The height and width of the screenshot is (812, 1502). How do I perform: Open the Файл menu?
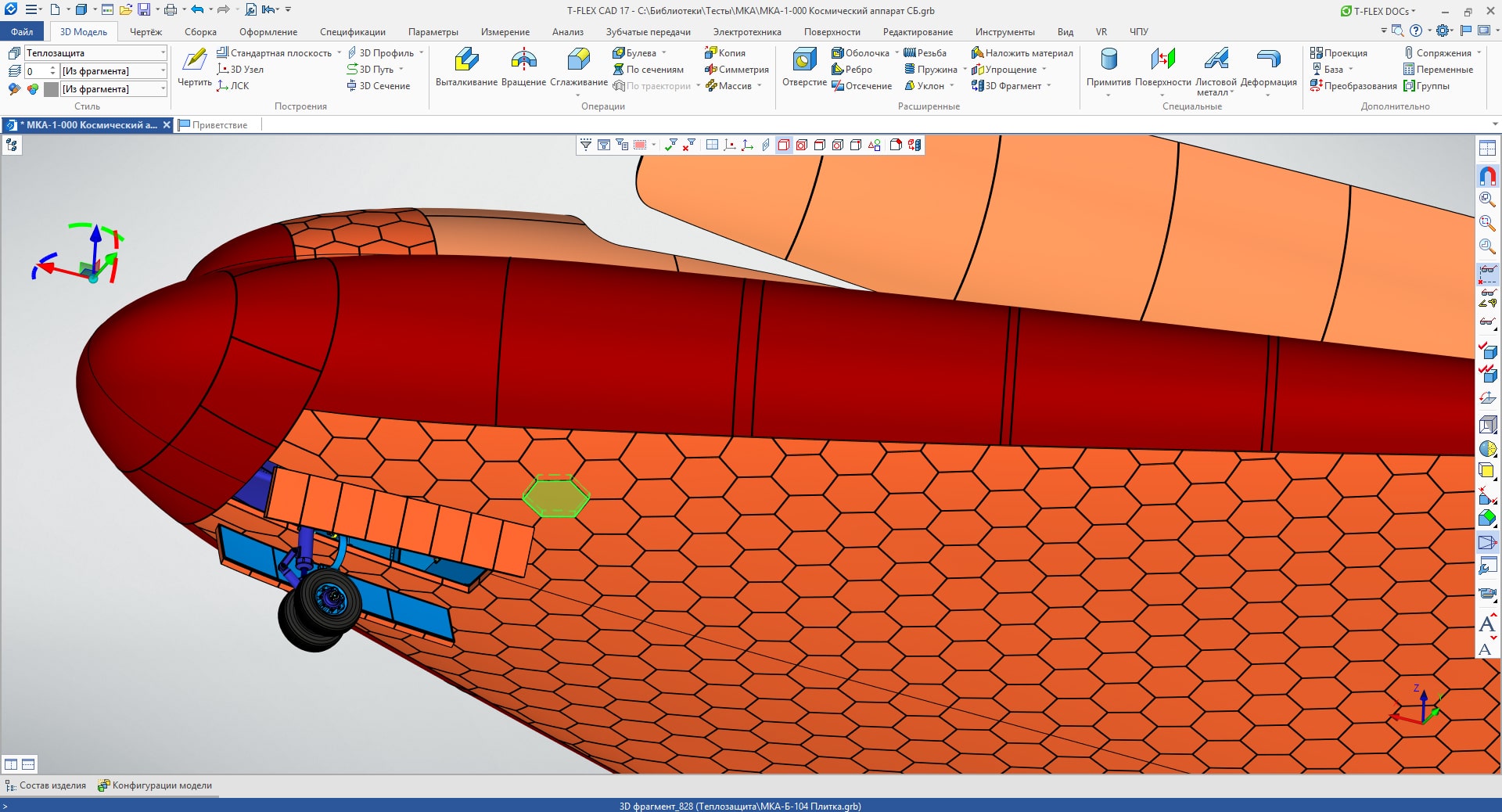[x=22, y=32]
